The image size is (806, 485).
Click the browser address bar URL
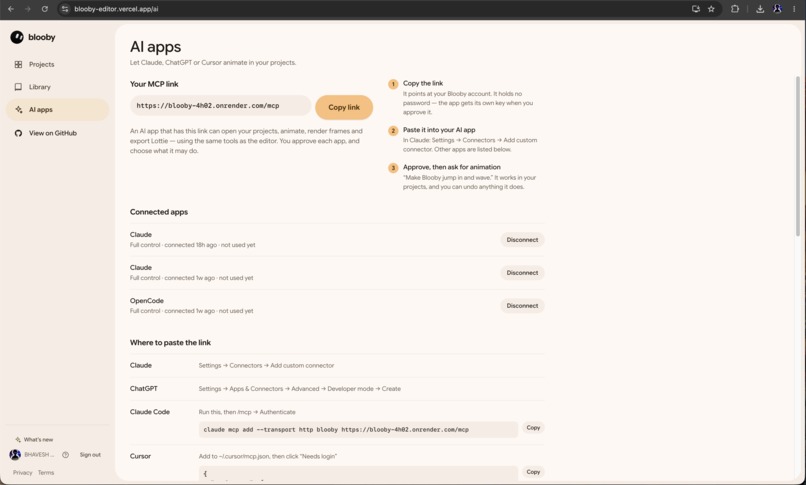coord(117,9)
